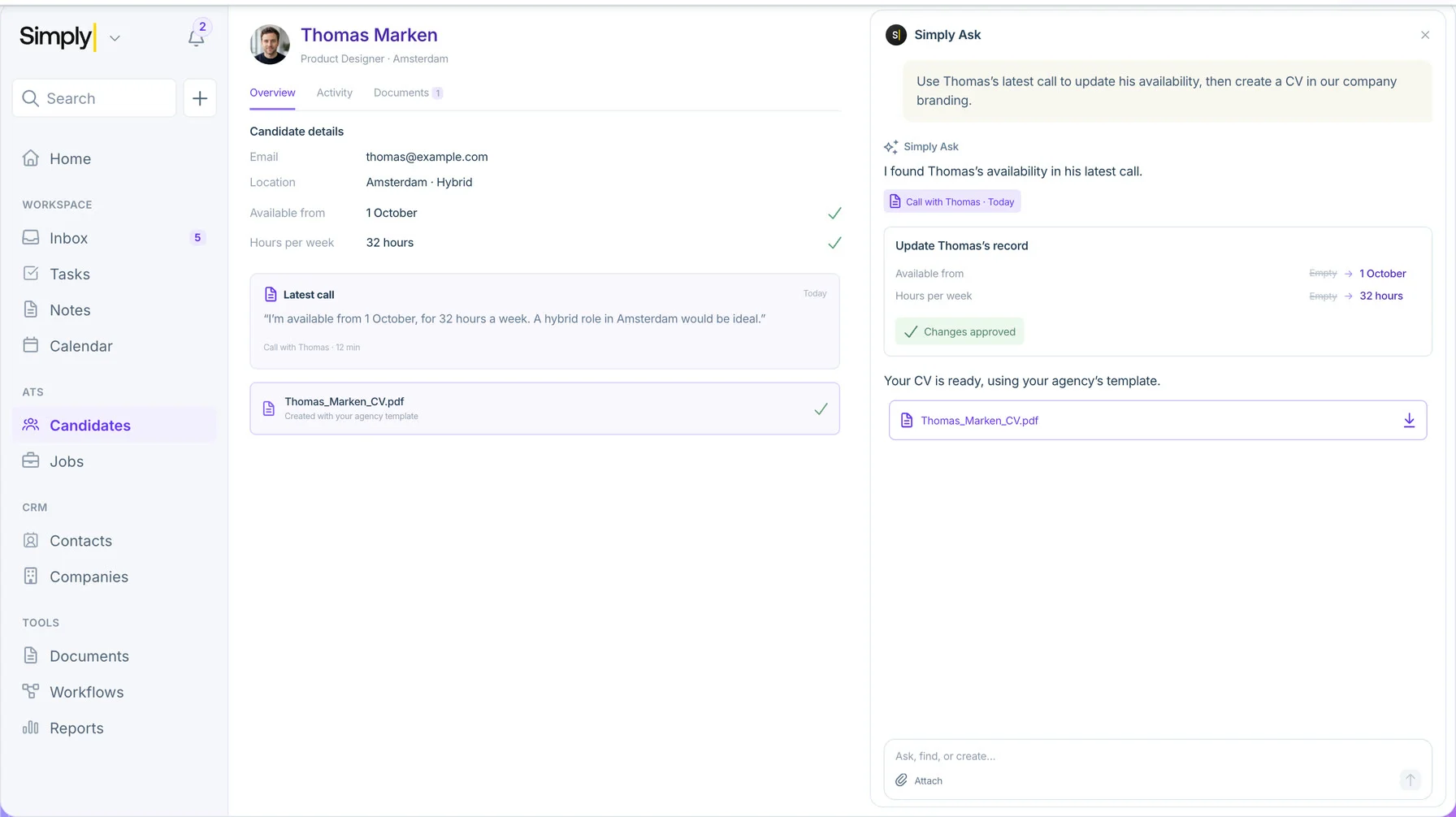Open the Inbox sidebar item
1456x817 pixels.
point(114,238)
